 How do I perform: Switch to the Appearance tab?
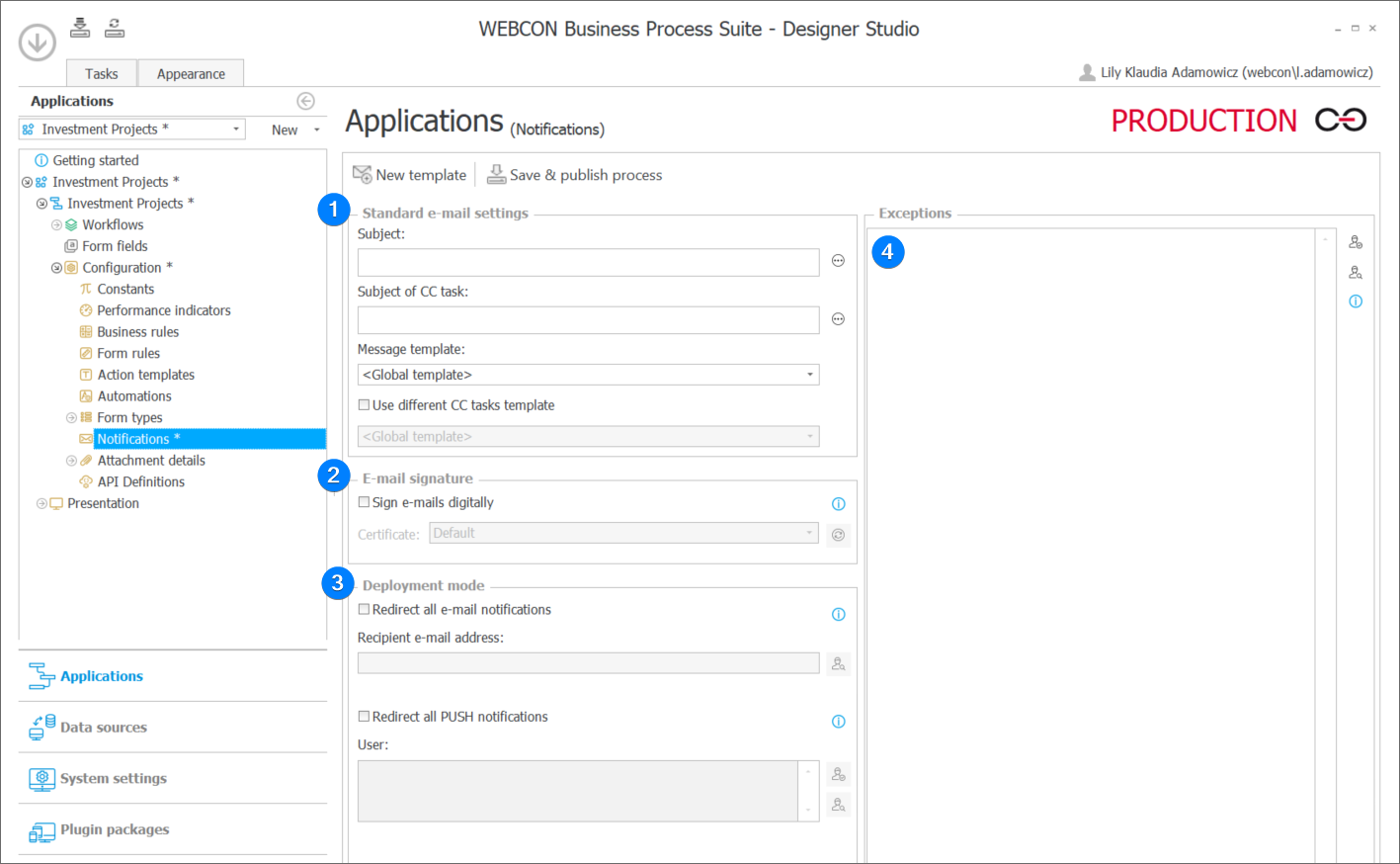pyautogui.click(x=191, y=73)
